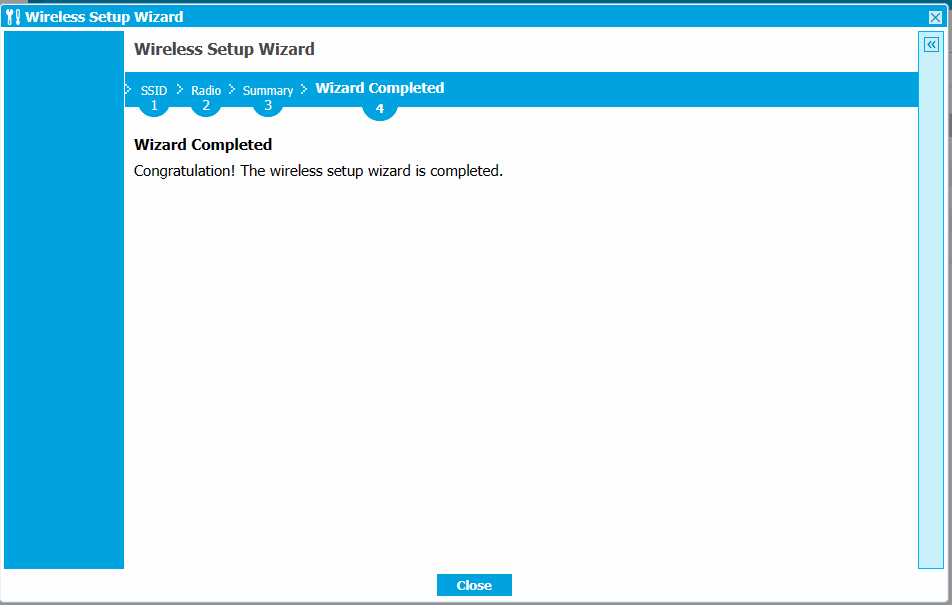Select the Wizard Completed step label
Screen dimensions: 952x605
(x=379, y=88)
